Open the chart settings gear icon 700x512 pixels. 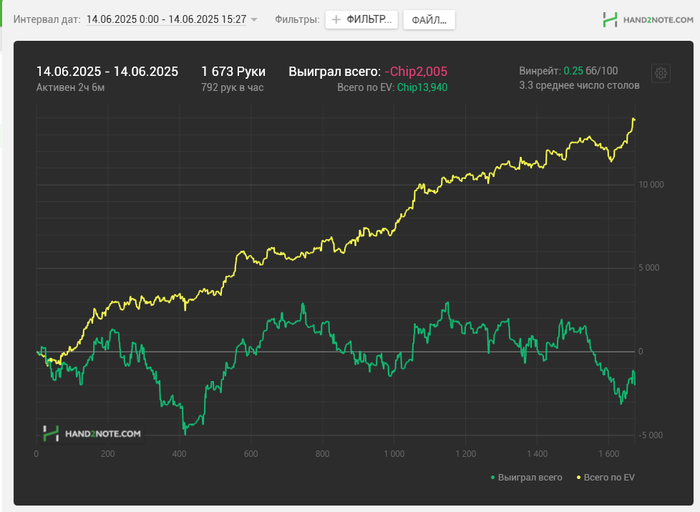pyautogui.click(x=661, y=73)
